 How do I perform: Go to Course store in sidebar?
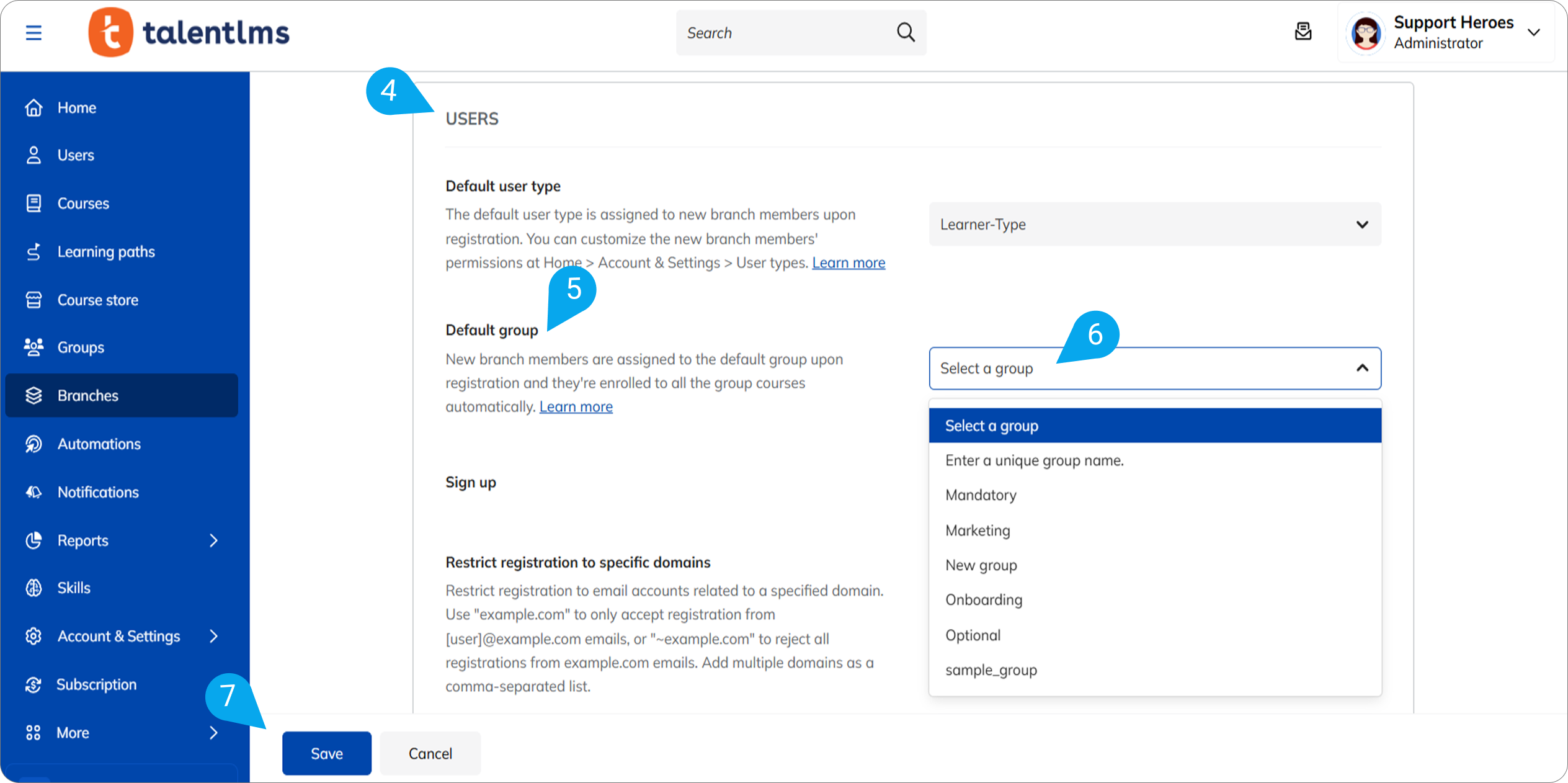click(97, 300)
